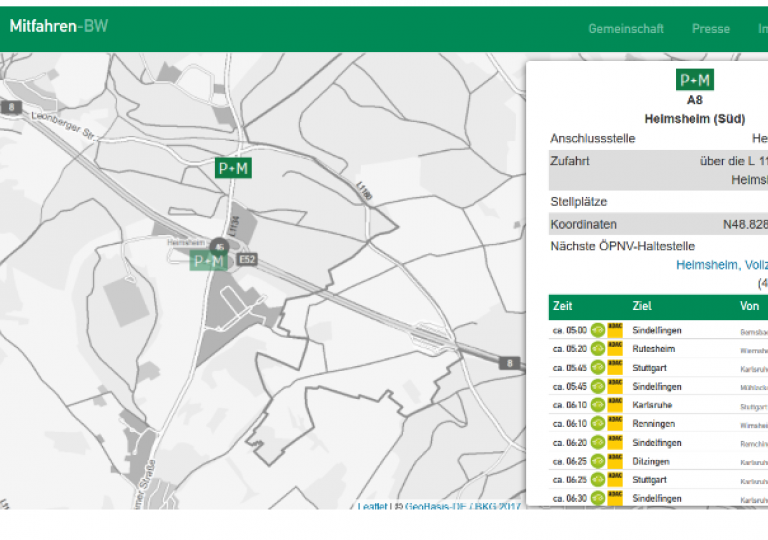Click the faded P+M marker near Heimsheim junction
The image size is (768, 540).
[x=208, y=261]
